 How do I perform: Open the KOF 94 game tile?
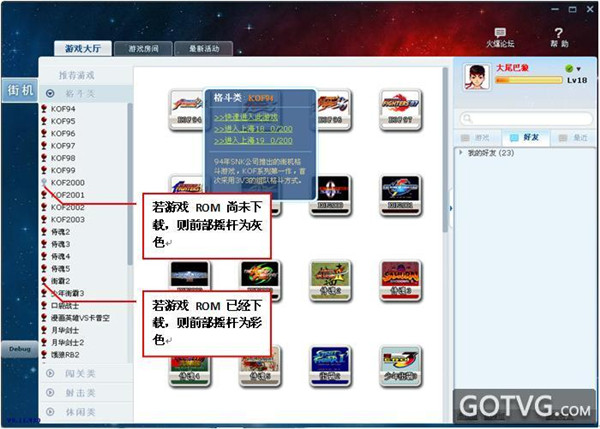pyautogui.click(x=187, y=109)
